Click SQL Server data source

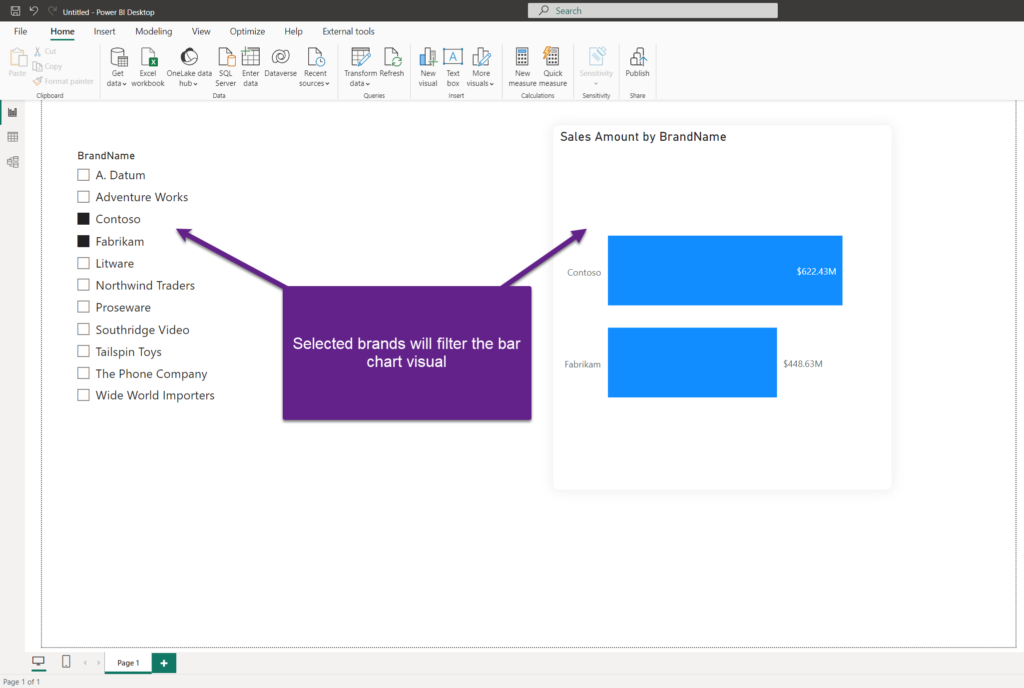point(225,67)
